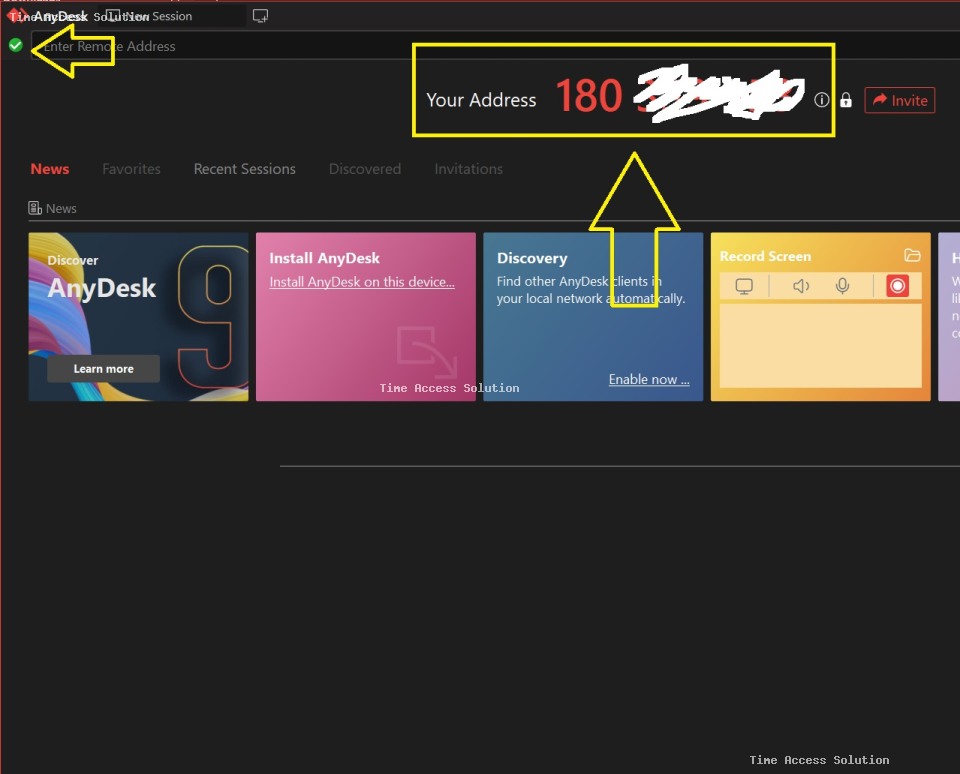This screenshot has height=774, width=960.
Task: Go to the Invitations tab
Action: click(468, 169)
